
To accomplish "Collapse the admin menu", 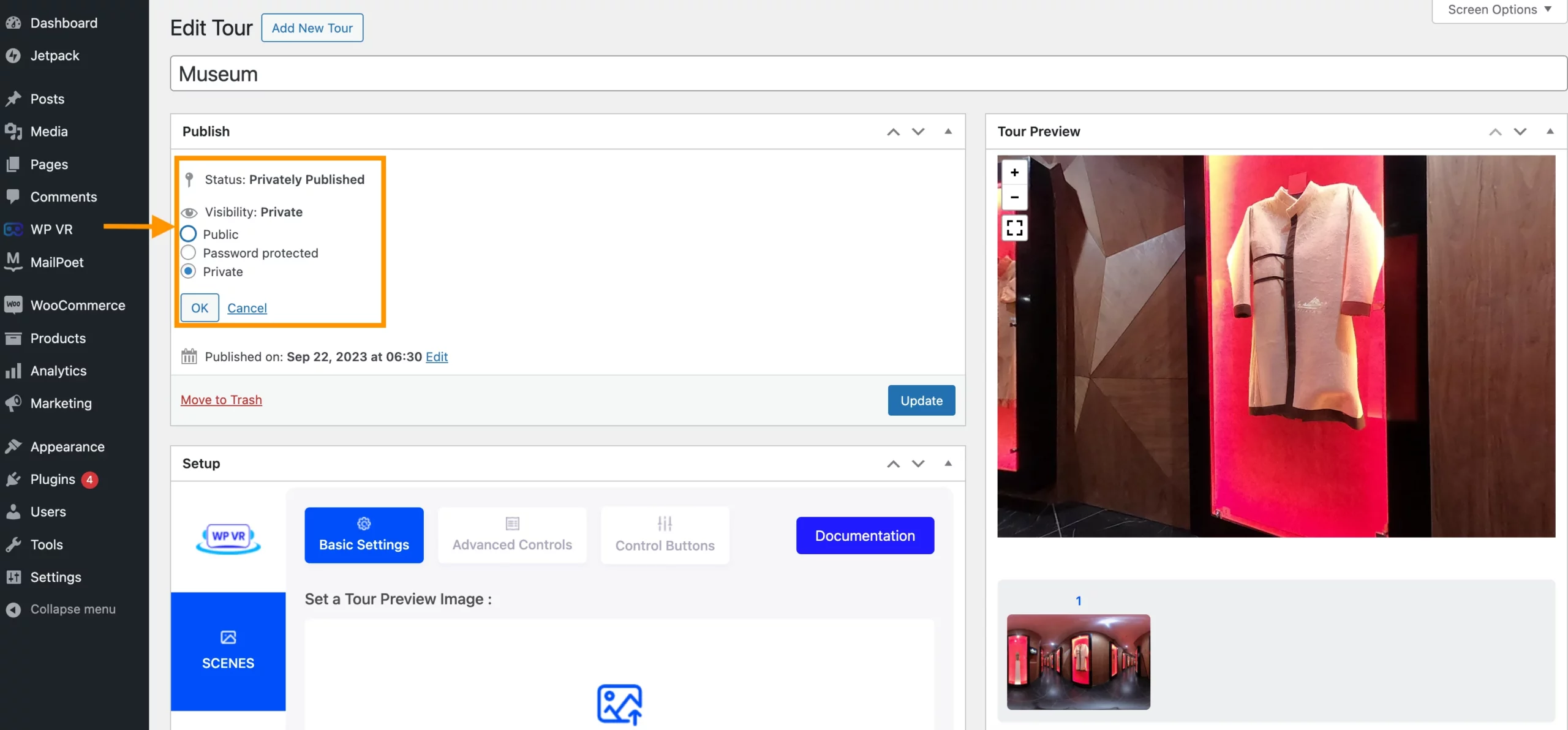I will [x=72, y=609].
